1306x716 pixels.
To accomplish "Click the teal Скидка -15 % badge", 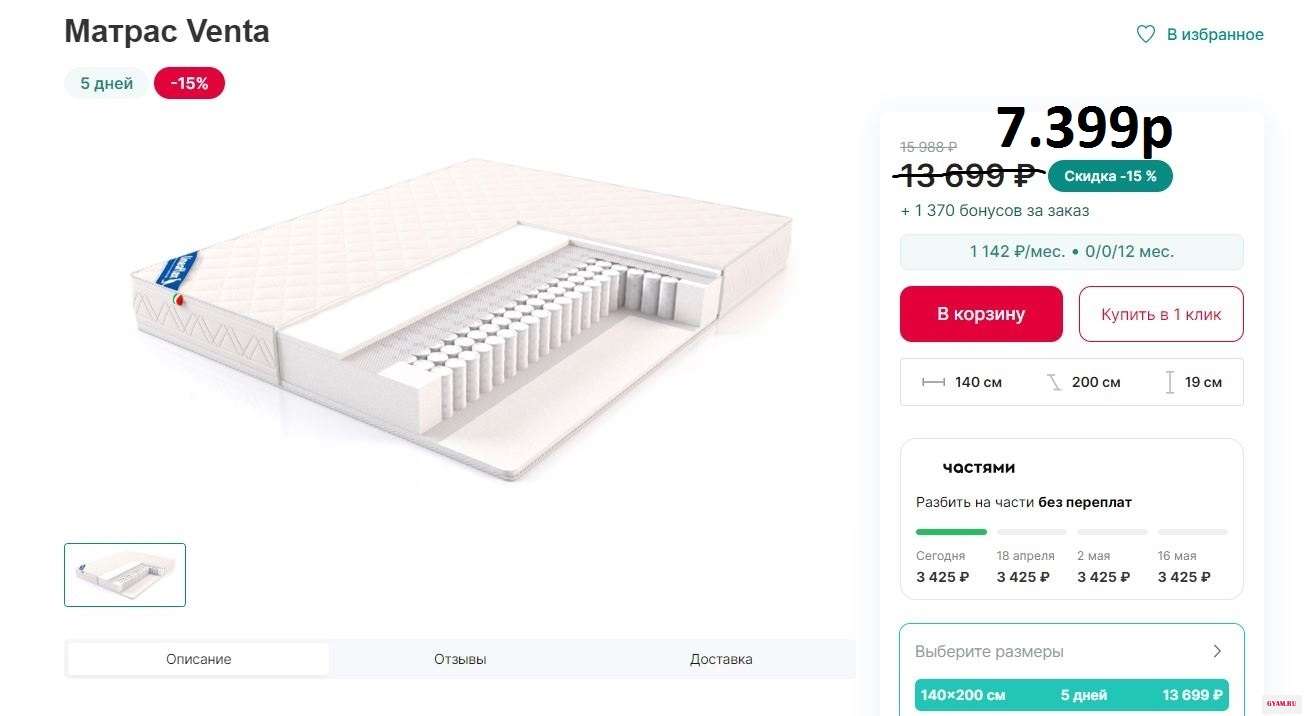I will coord(1110,176).
